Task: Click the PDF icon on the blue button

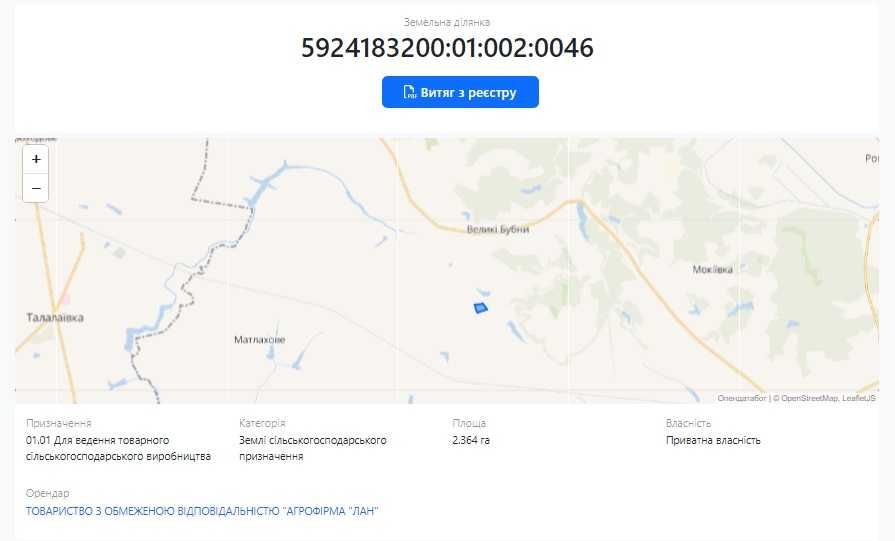Action: pos(410,92)
